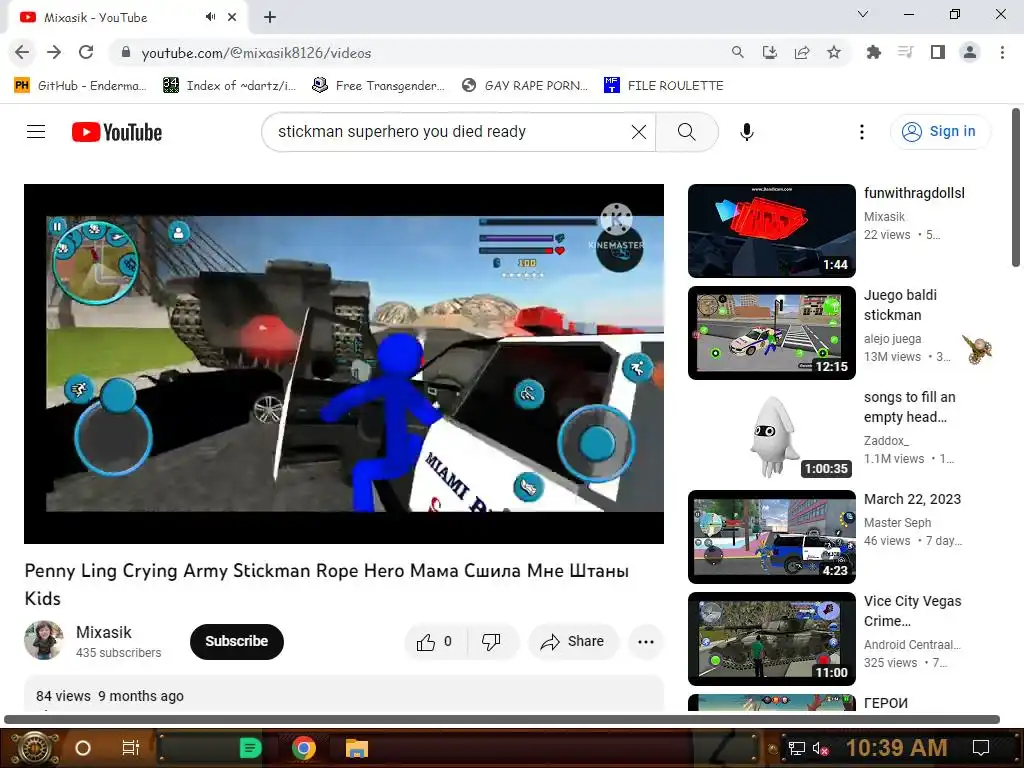Open Chrome three-dot menu
The width and height of the screenshot is (1024, 768).
coord(1002,52)
